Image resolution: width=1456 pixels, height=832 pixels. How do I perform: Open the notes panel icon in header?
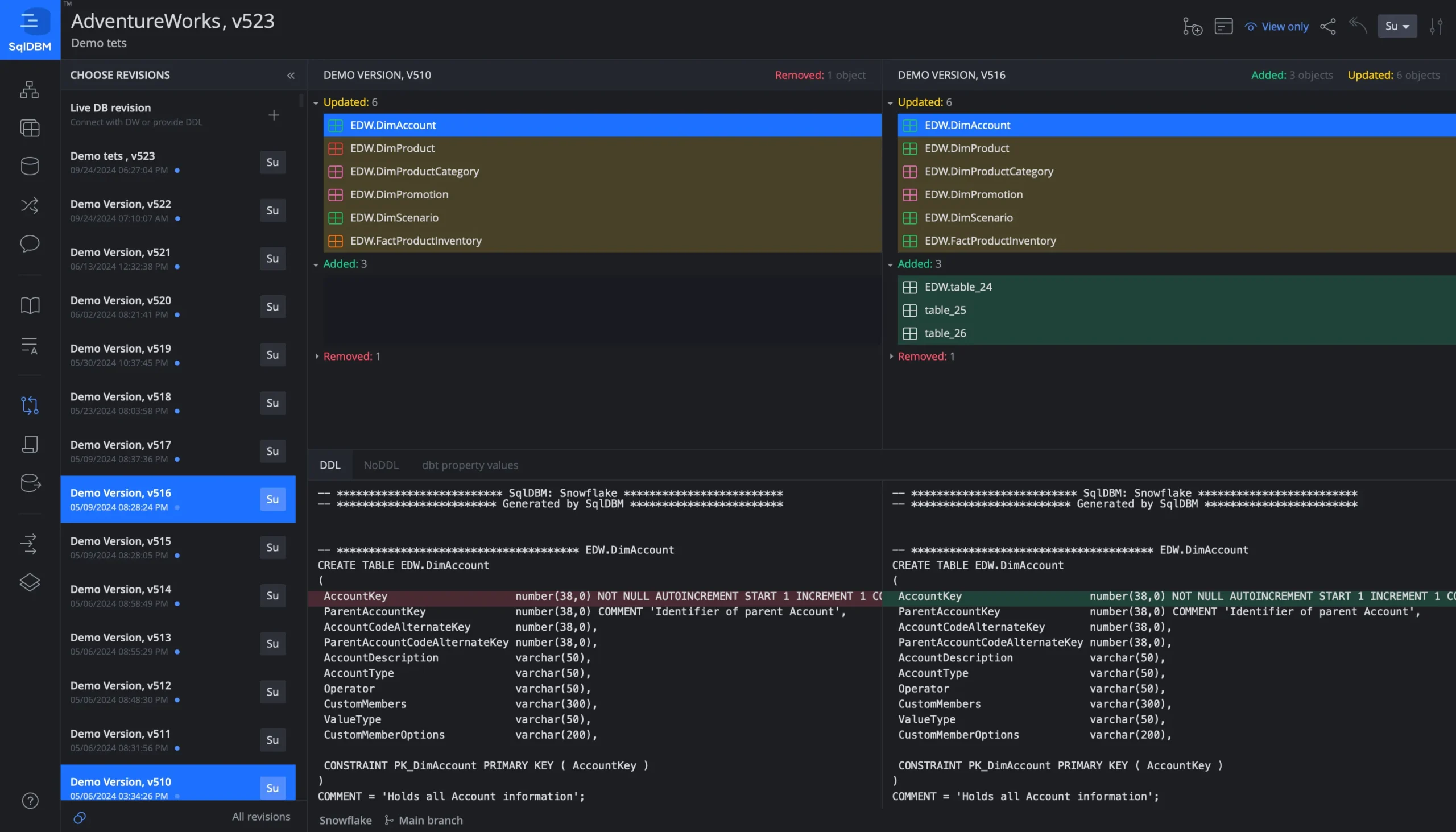click(1223, 26)
